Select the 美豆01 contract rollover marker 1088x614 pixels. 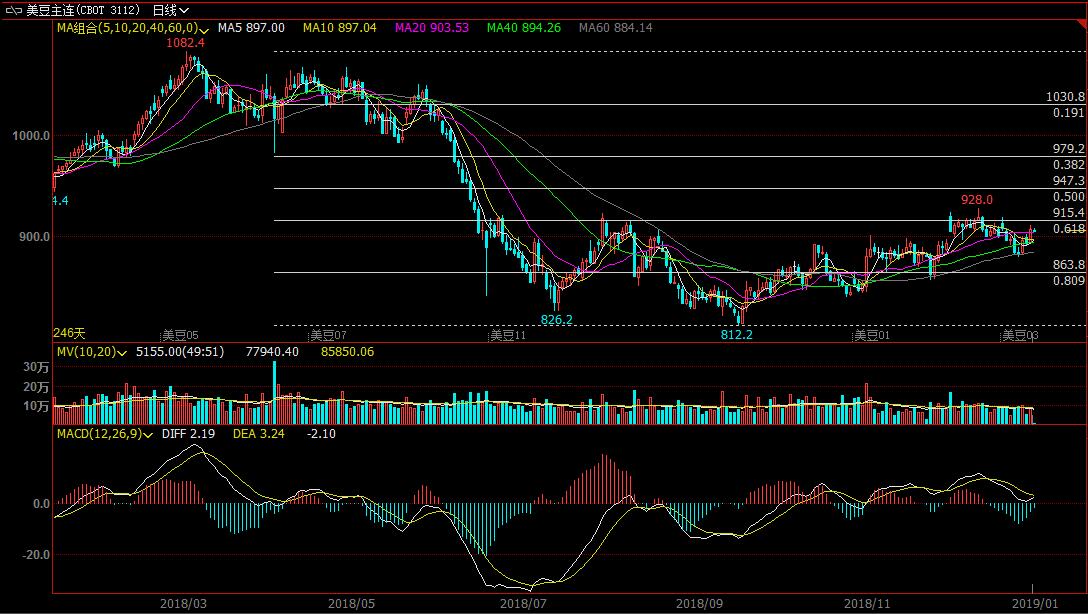coord(872,335)
